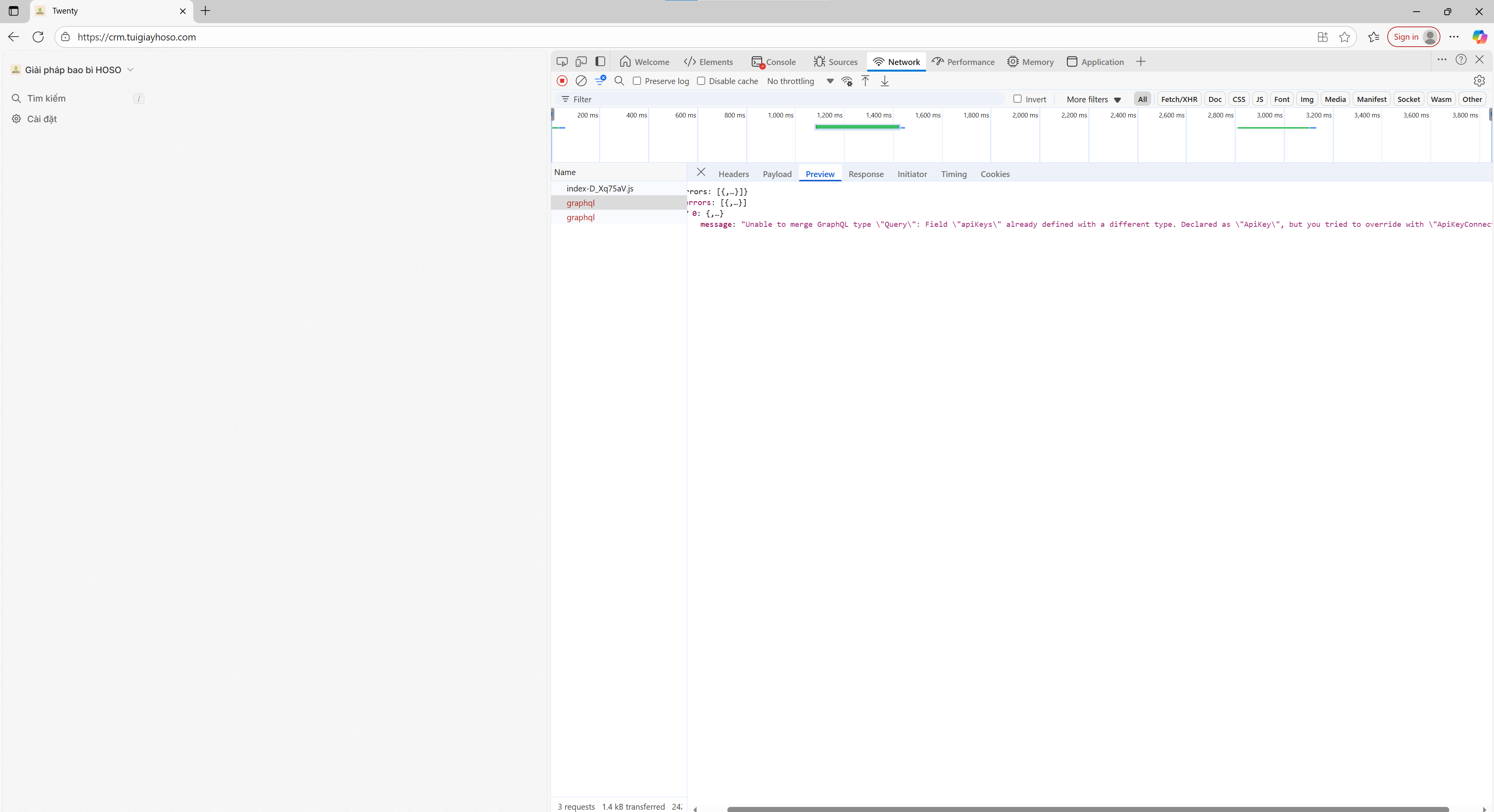The width and height of the screenshot is (1494, 812).
Task: Open the browser apps grid icon
Action: click(1322, 37)
